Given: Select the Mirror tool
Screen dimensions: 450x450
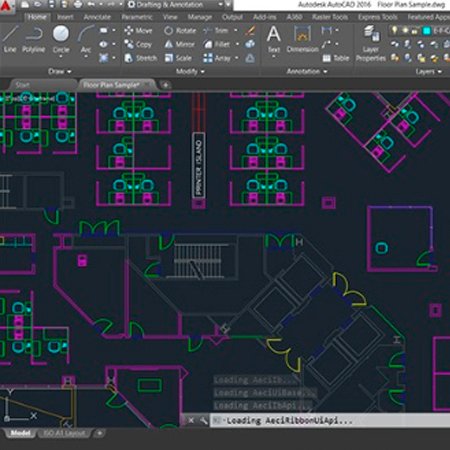Looking at the screenshot, I should [x=179, y=44].
